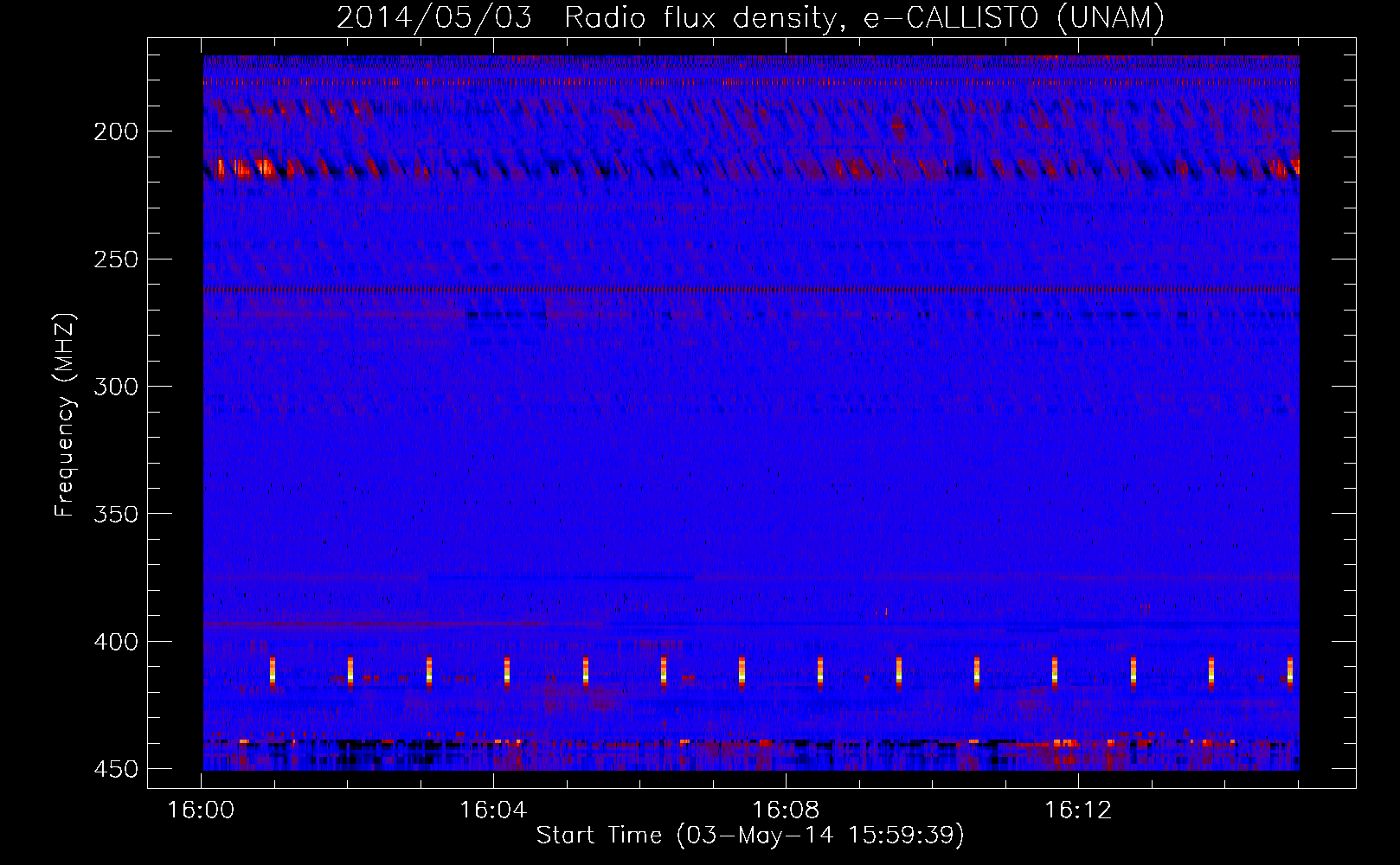Click the 16:04 time tick label
The width and height of the screenshot is (1400, 865).
[x=493, y=810]
